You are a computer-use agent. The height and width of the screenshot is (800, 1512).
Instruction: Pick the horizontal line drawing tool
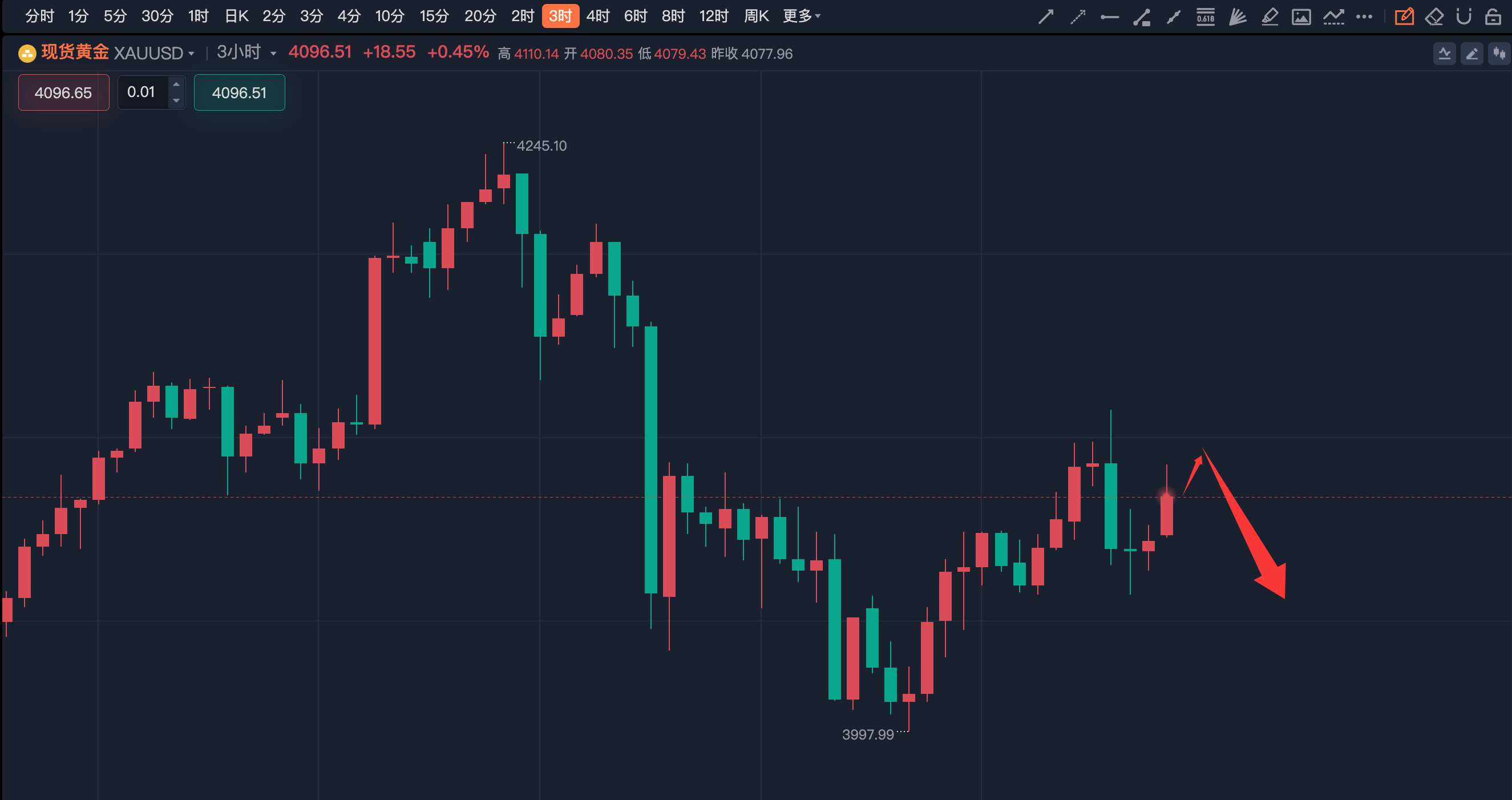point(1109,17)
